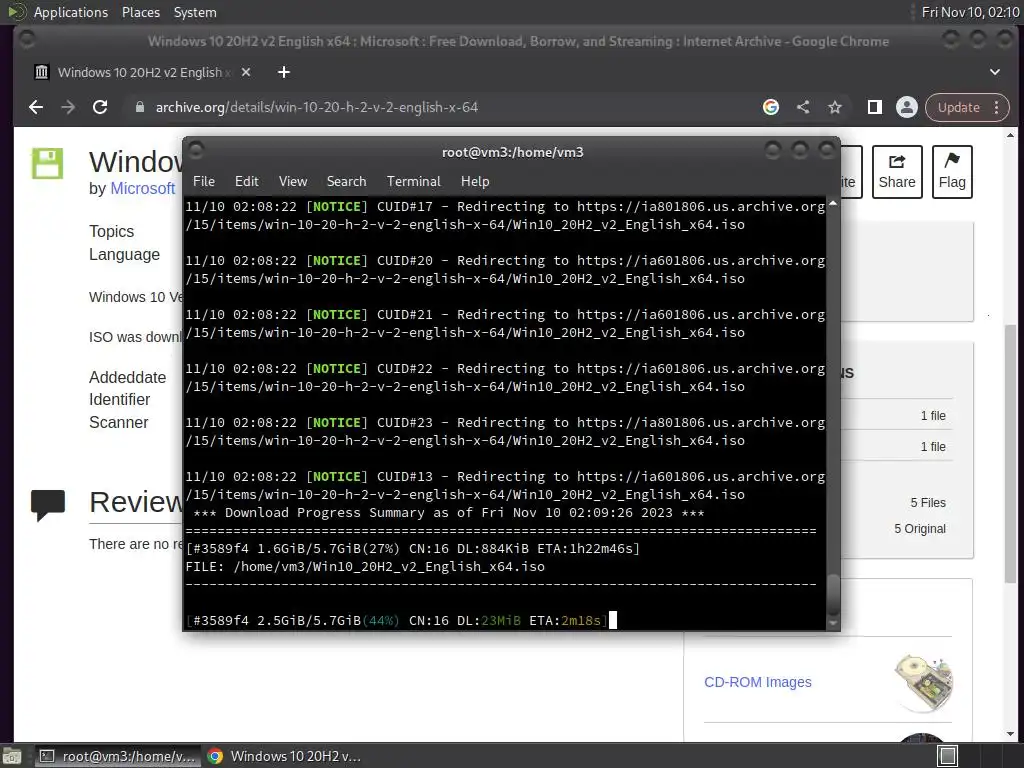Open the Chrome profile avatar

pos(906,107)
